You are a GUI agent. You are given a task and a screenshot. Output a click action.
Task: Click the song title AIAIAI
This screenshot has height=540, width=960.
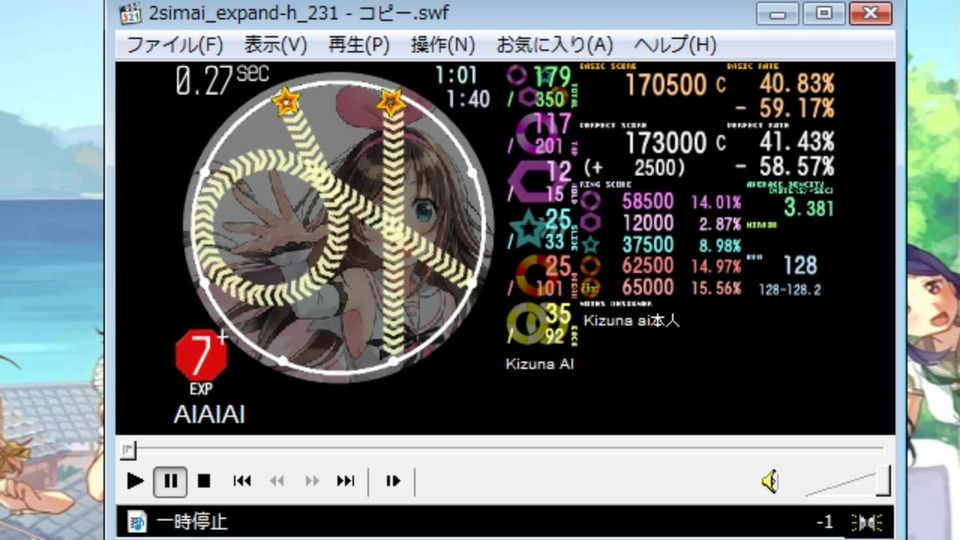coord(209,414)
